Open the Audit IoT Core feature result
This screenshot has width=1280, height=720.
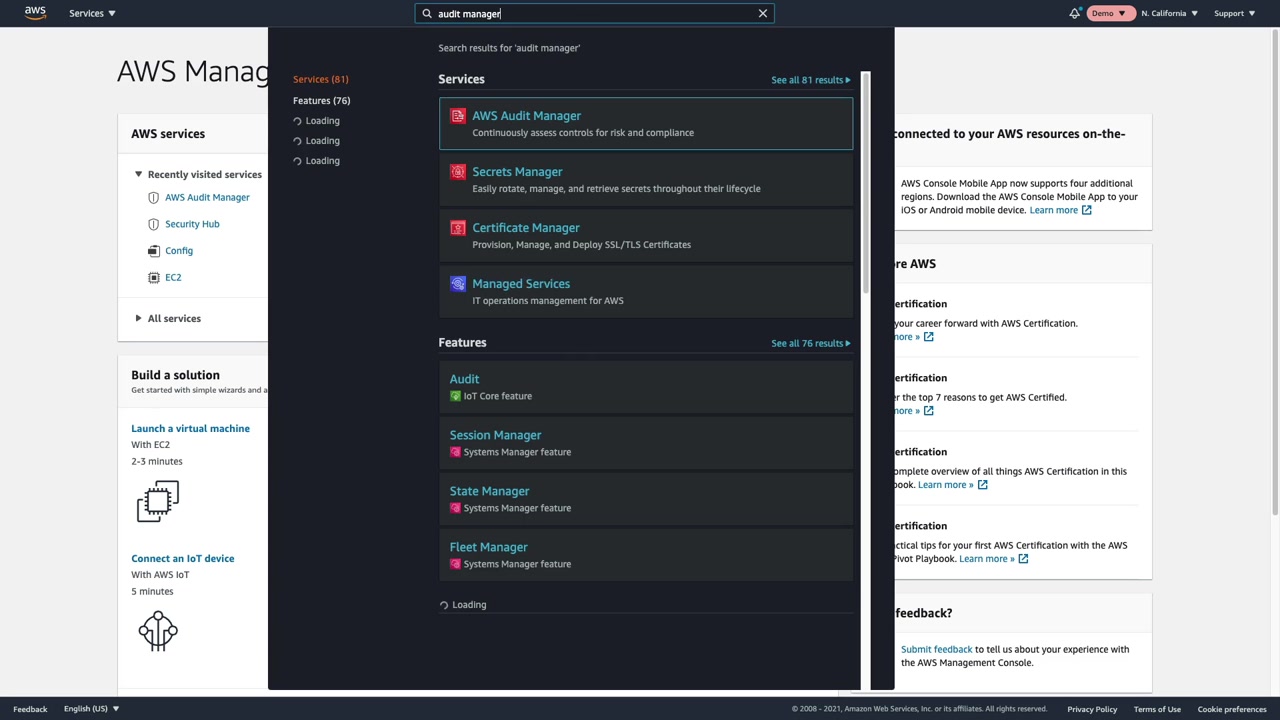click(646, 387)
